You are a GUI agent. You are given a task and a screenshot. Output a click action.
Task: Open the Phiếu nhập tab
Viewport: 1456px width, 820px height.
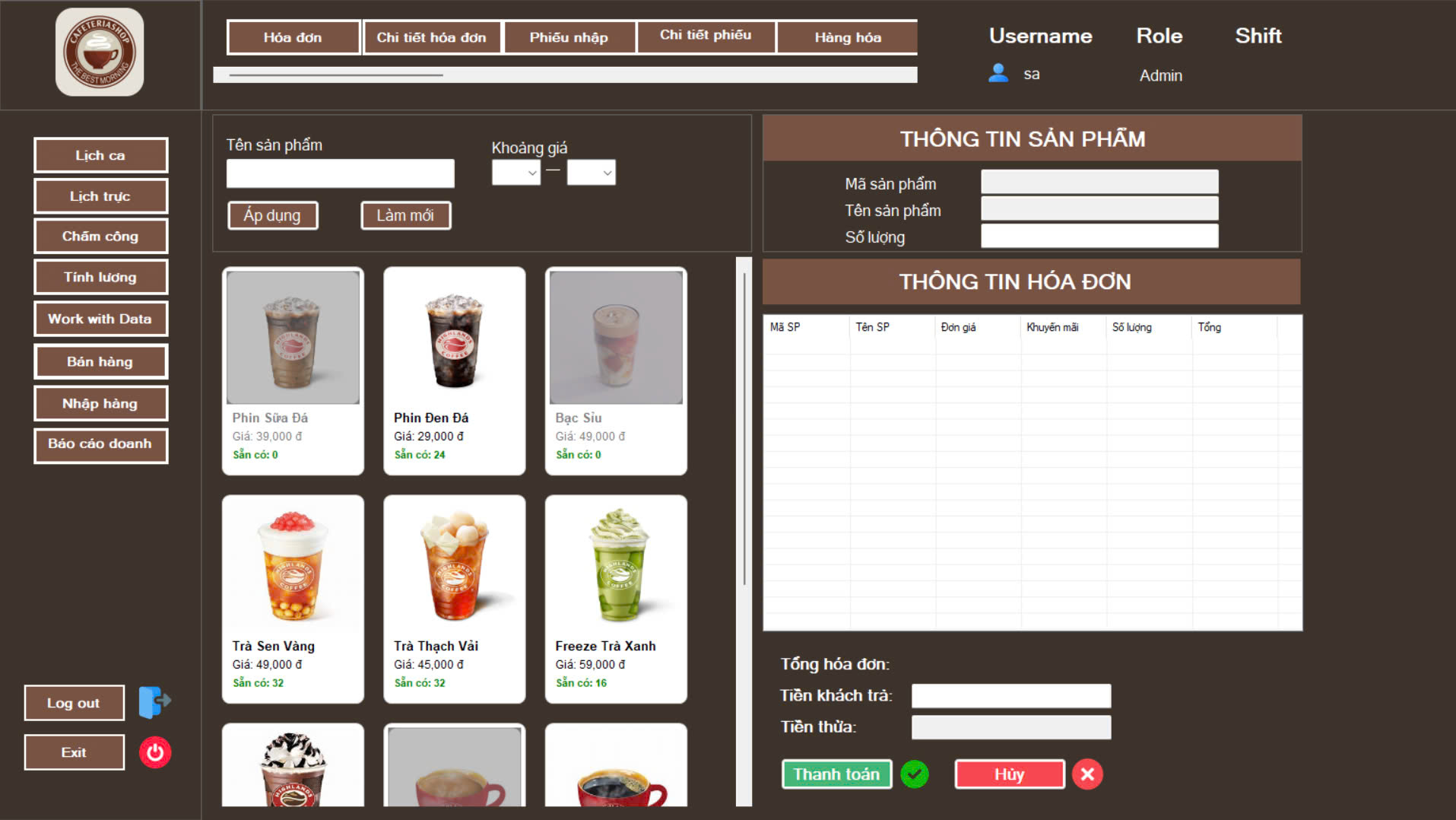pos(569,36)
